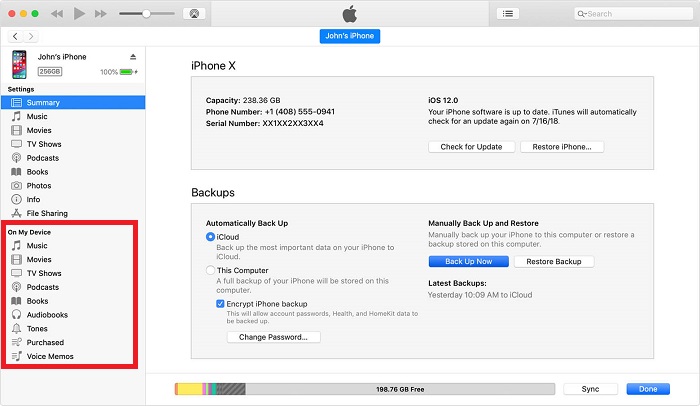Toggle Encrypt iPhone backup checkbox
Screen dimensions: 700x406
220,304
